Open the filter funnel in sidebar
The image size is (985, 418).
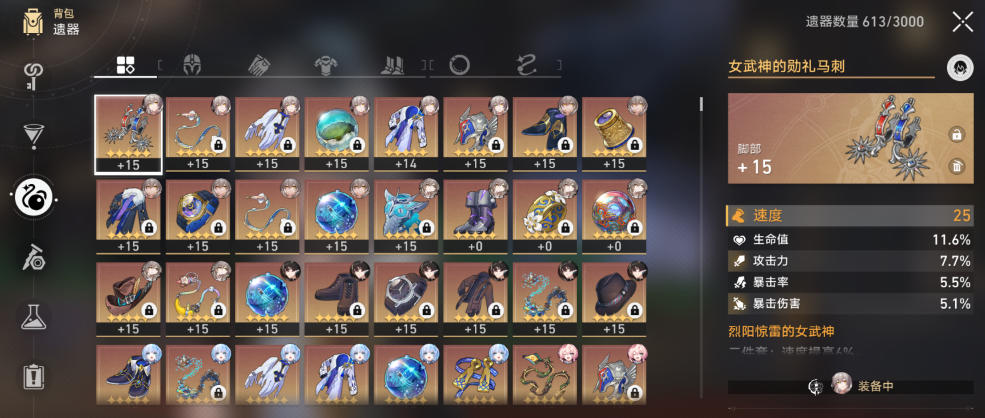(33, 136)
